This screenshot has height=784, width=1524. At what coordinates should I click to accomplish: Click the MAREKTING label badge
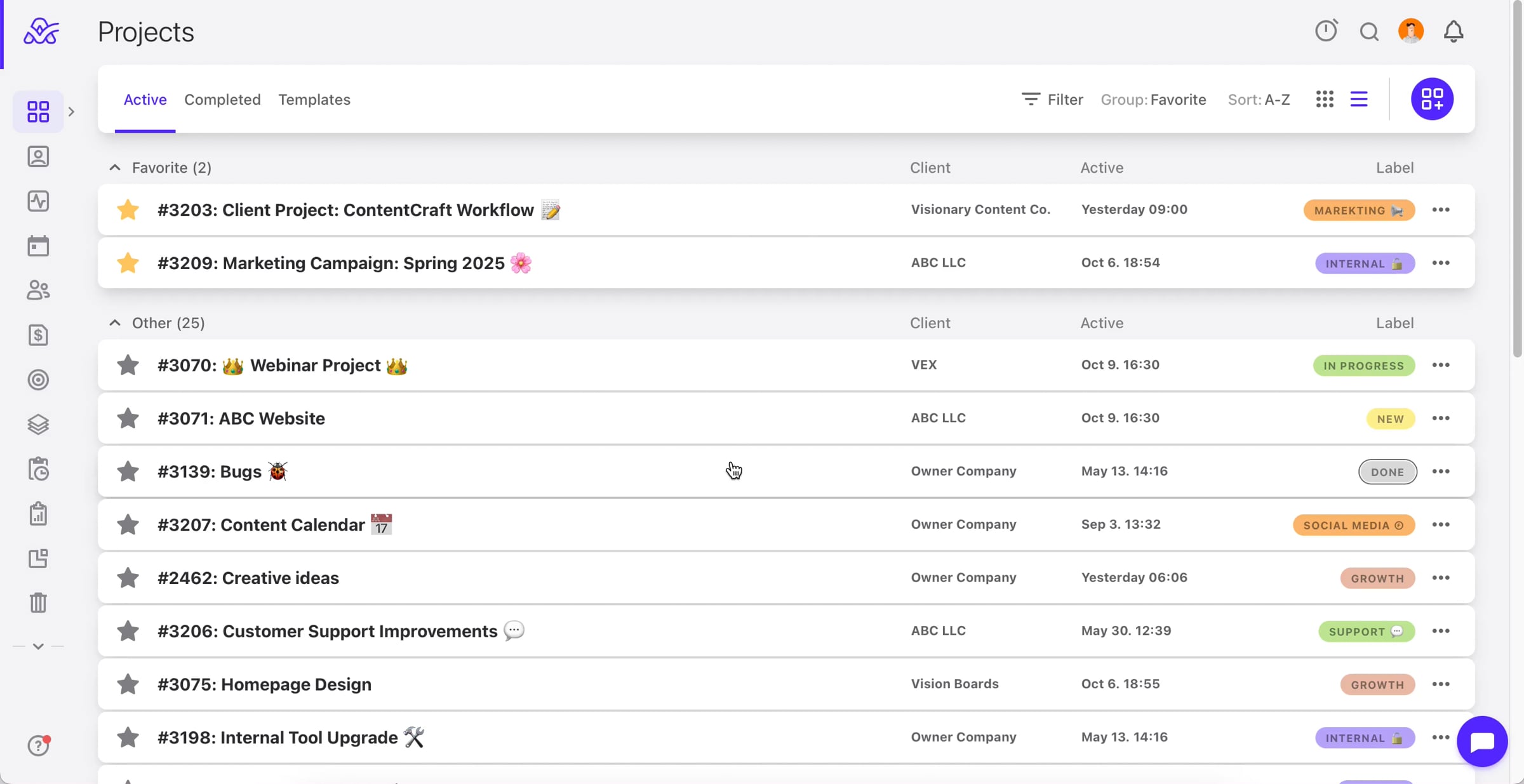[x=1359, y=210]
